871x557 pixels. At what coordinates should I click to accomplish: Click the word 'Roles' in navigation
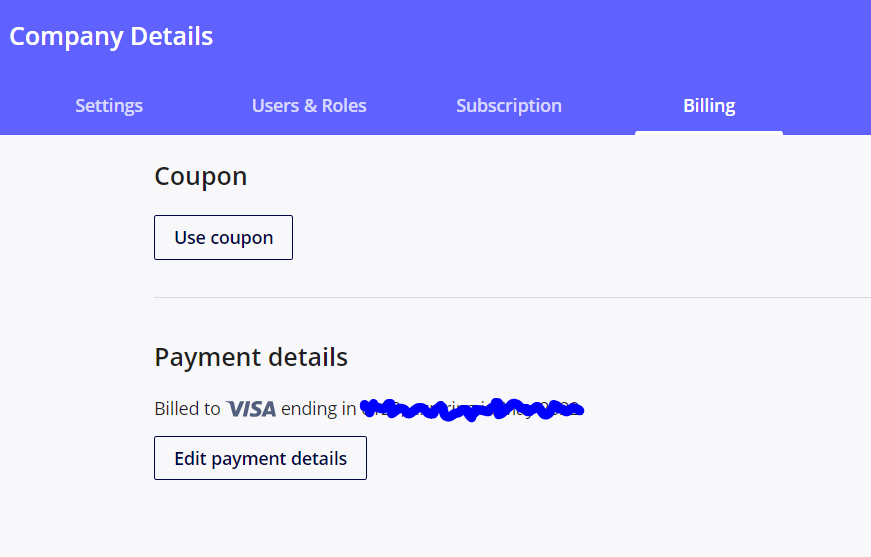pyautogui.click(x=344, y=106)
